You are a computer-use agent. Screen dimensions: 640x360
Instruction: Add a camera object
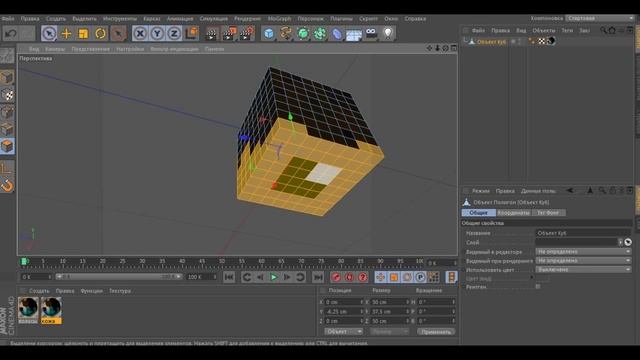(x=371, y=33)
